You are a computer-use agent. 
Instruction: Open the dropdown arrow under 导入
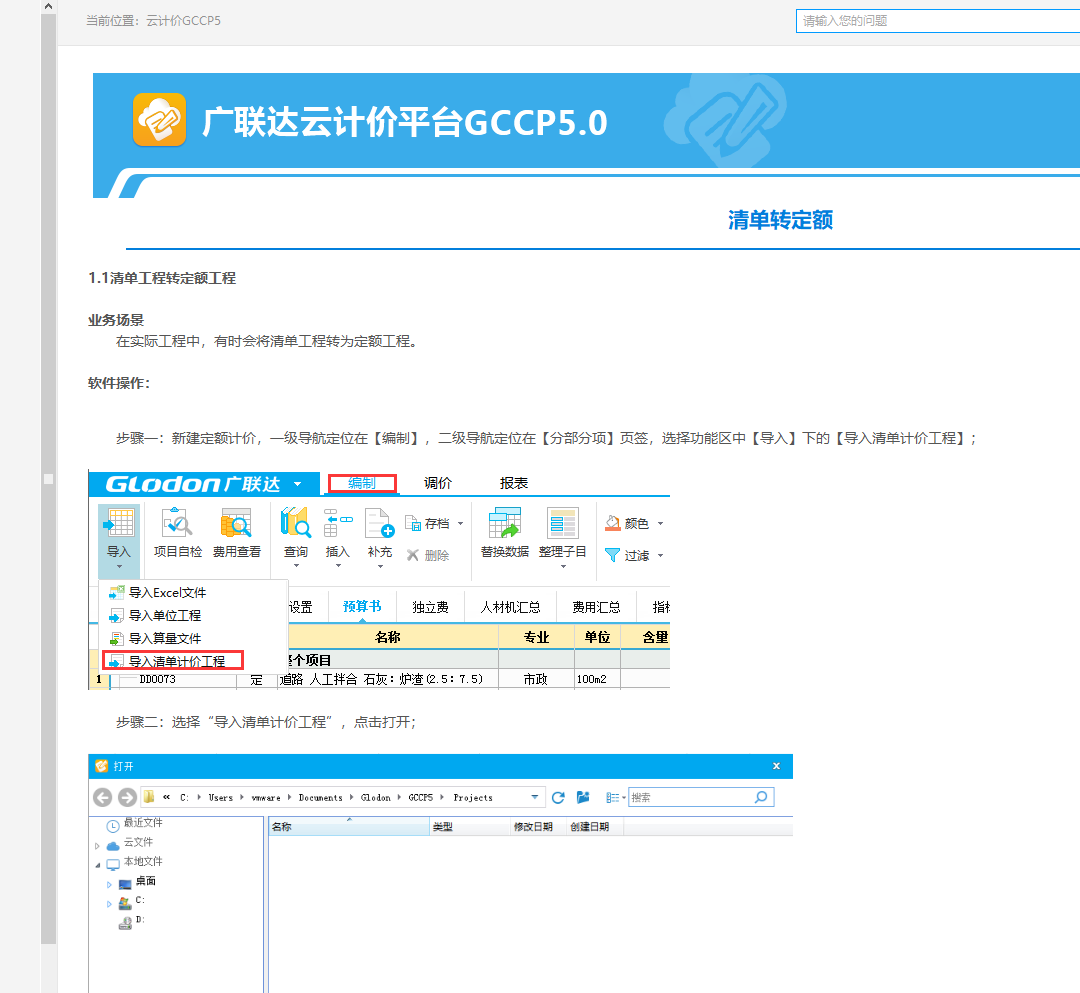click(119, 567)
